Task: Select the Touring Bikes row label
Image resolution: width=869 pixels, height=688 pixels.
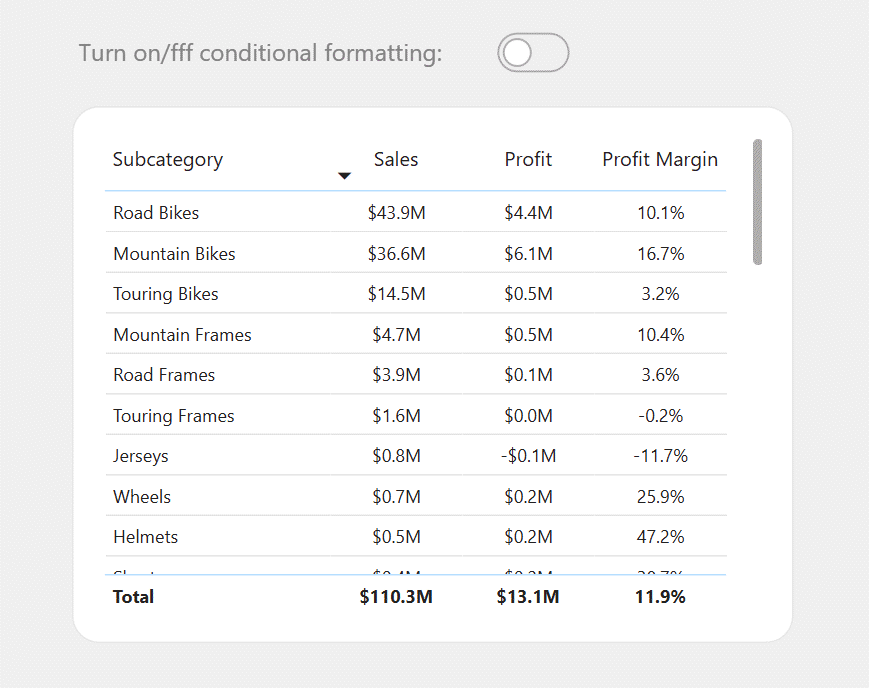Action: click(166, 294)
